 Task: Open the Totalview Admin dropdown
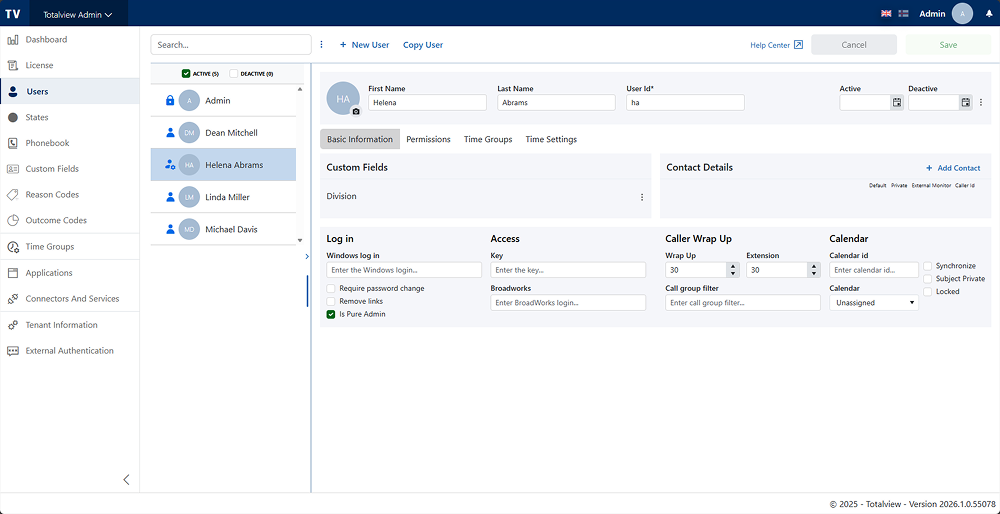78,14
